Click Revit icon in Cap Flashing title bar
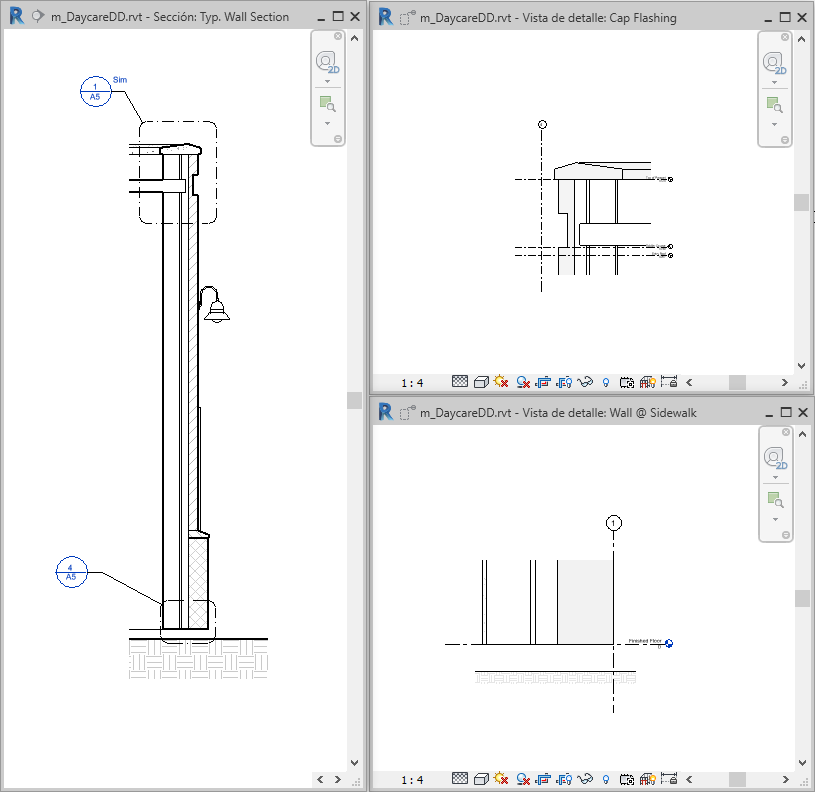Screen dimensions: 815x792 [385, 17]
